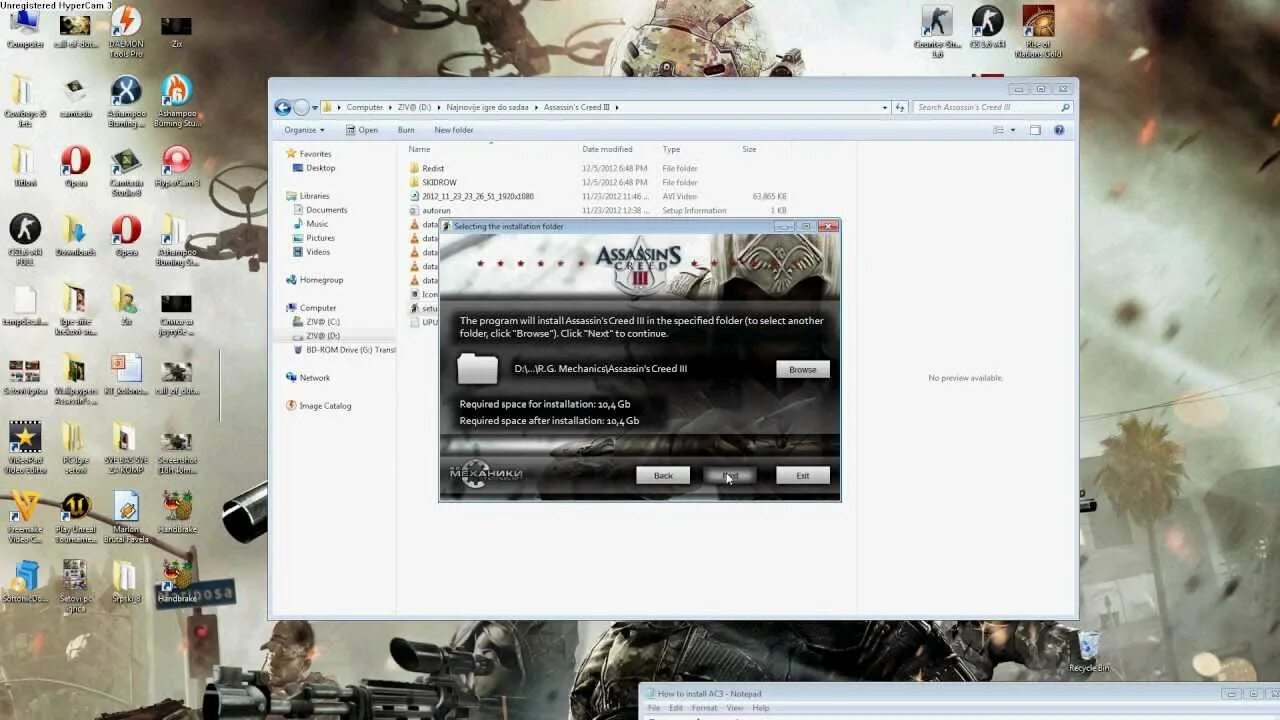This screenshot has height=720, width=1280.
Task: Expand the arrow after Najnovije igre do sadaa
Action: tap(537, 107)
